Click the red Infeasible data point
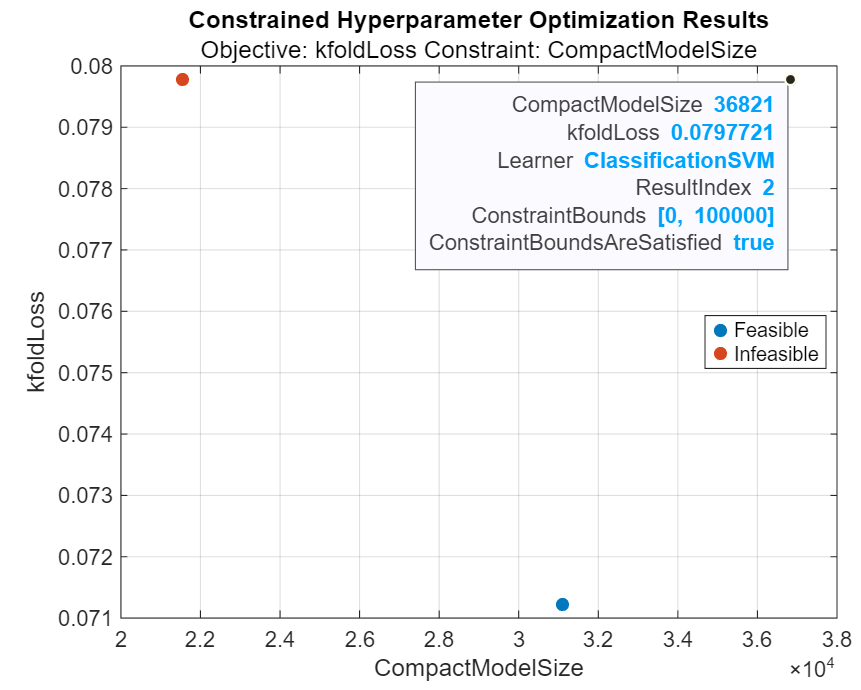 182,80
